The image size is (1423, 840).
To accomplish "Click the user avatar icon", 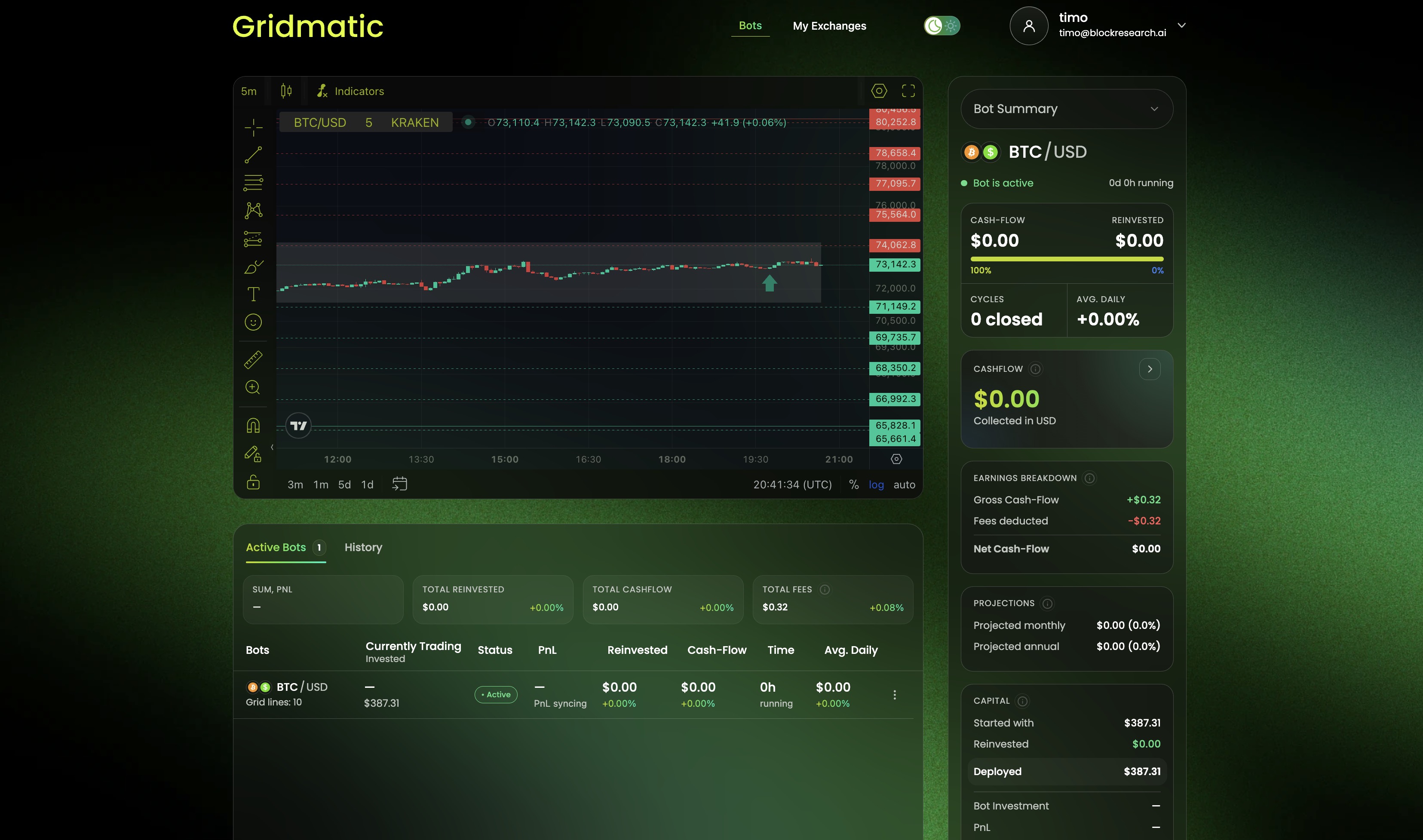I will [x=1029, y=25].
